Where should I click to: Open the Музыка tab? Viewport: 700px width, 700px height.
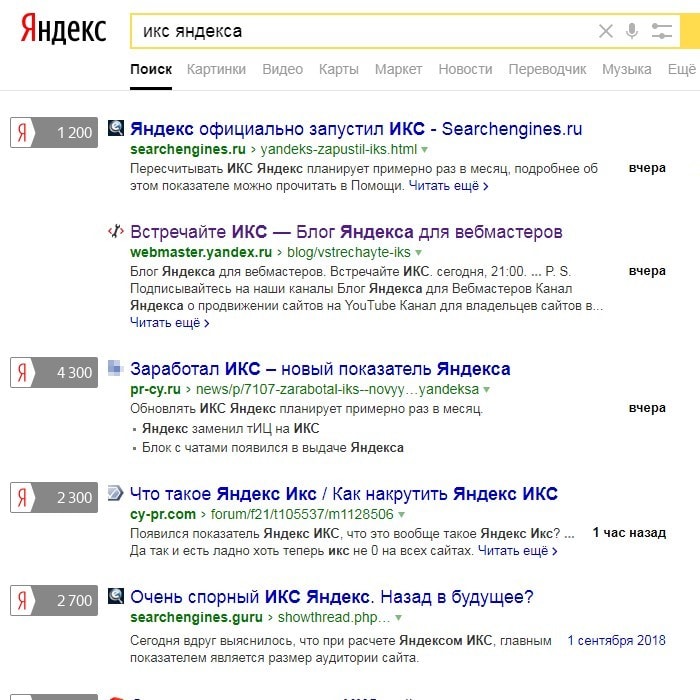(x=626, y=69)
